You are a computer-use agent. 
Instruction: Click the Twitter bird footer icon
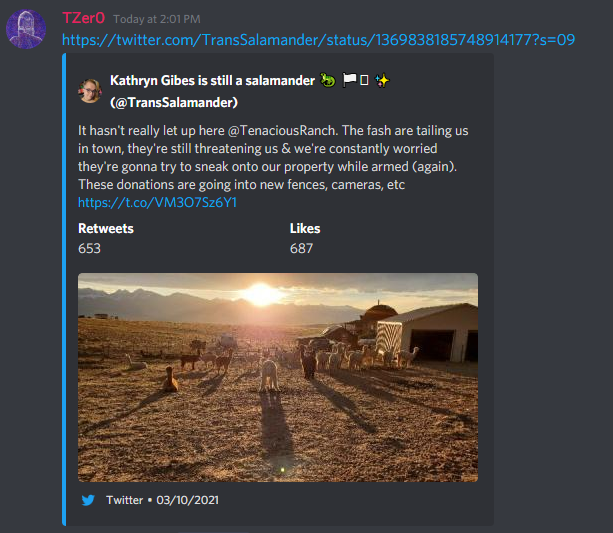point(88,500)
